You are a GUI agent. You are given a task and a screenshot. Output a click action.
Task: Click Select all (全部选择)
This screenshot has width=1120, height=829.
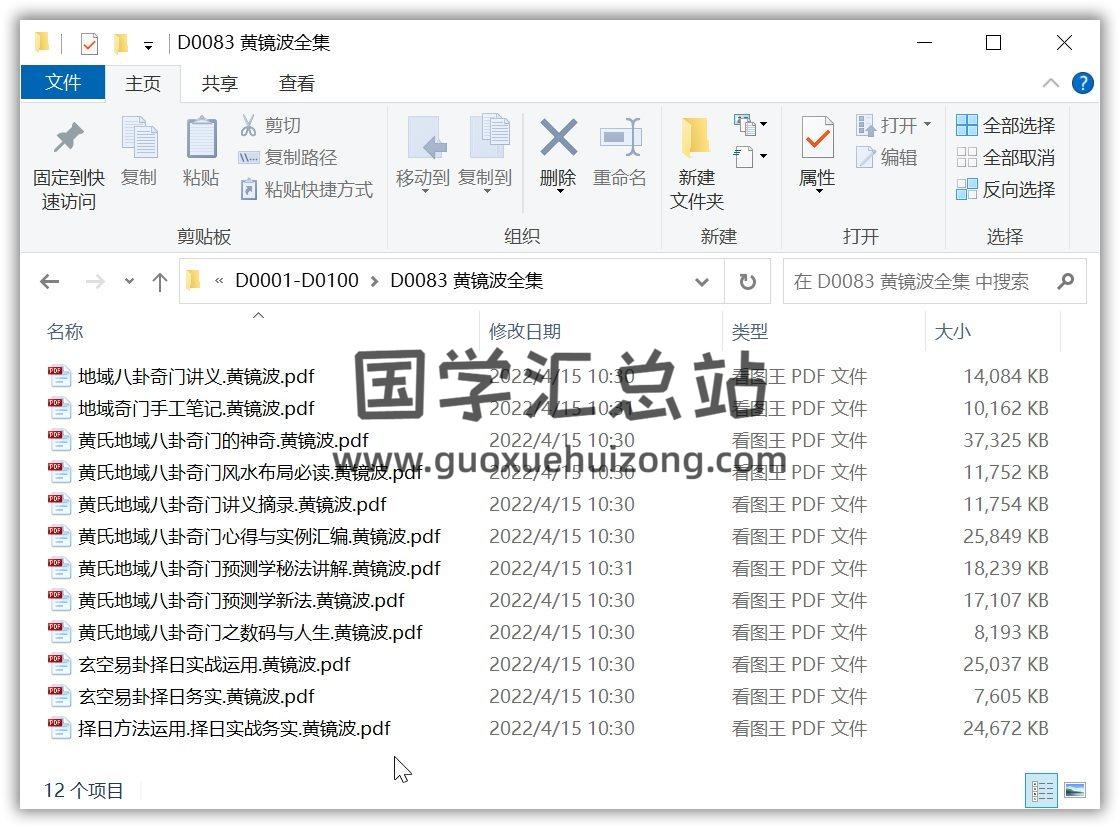point(1005,126)
